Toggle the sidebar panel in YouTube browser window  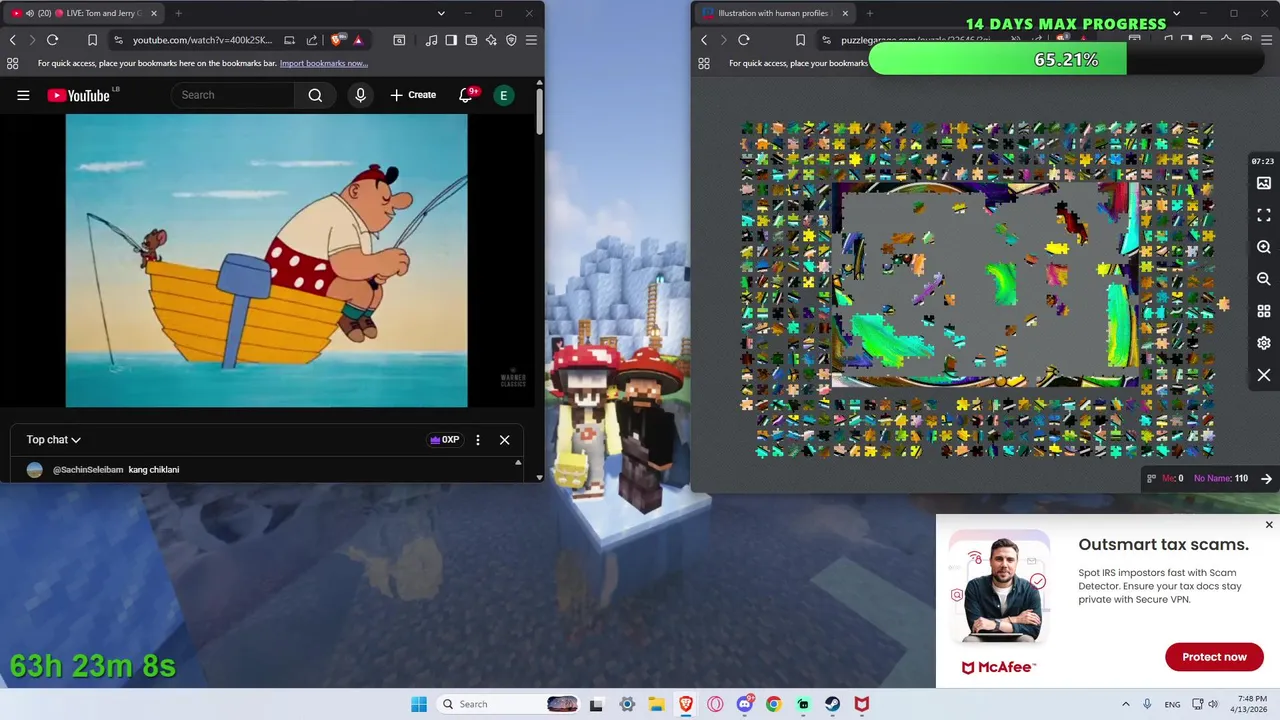(451, 40)
